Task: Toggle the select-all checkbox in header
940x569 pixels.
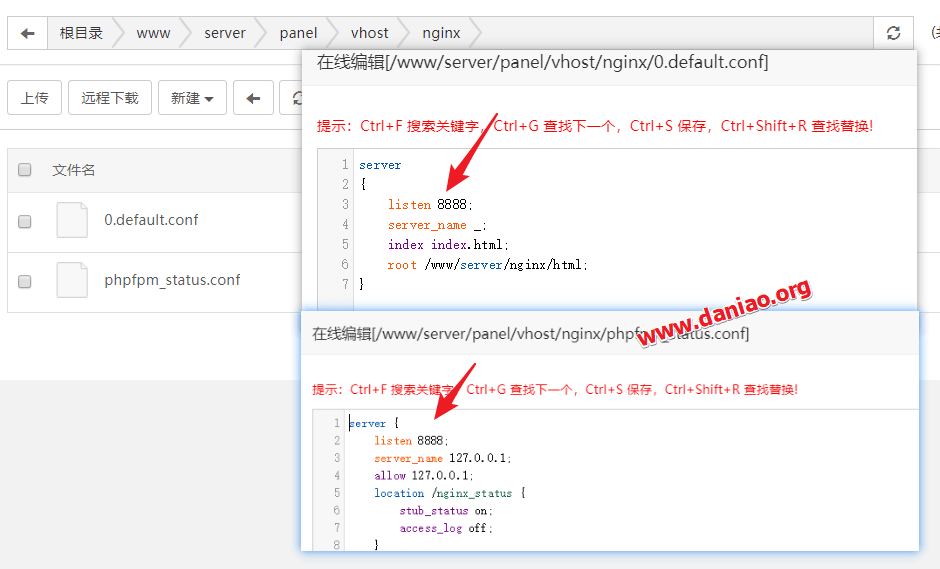Action: point(25,170)
